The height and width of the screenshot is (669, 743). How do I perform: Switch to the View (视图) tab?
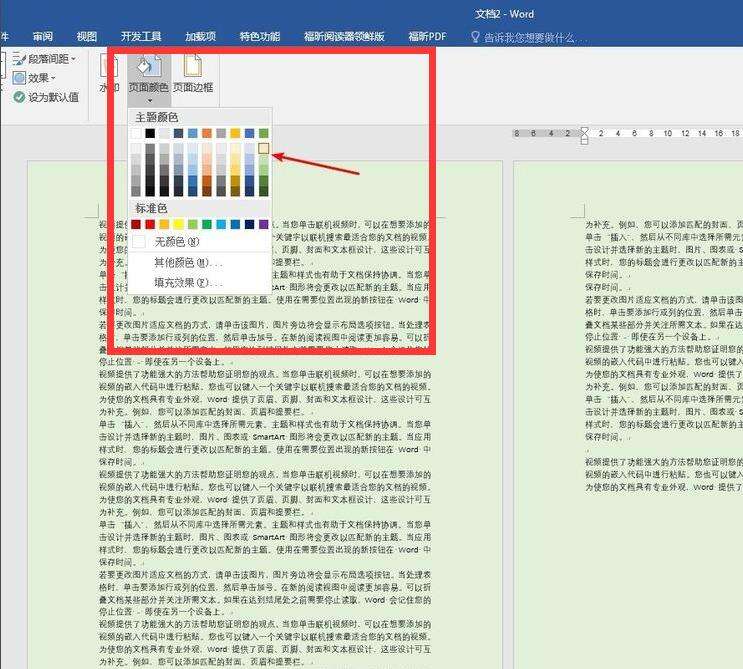pyautogui.click(x=87, y=36)
